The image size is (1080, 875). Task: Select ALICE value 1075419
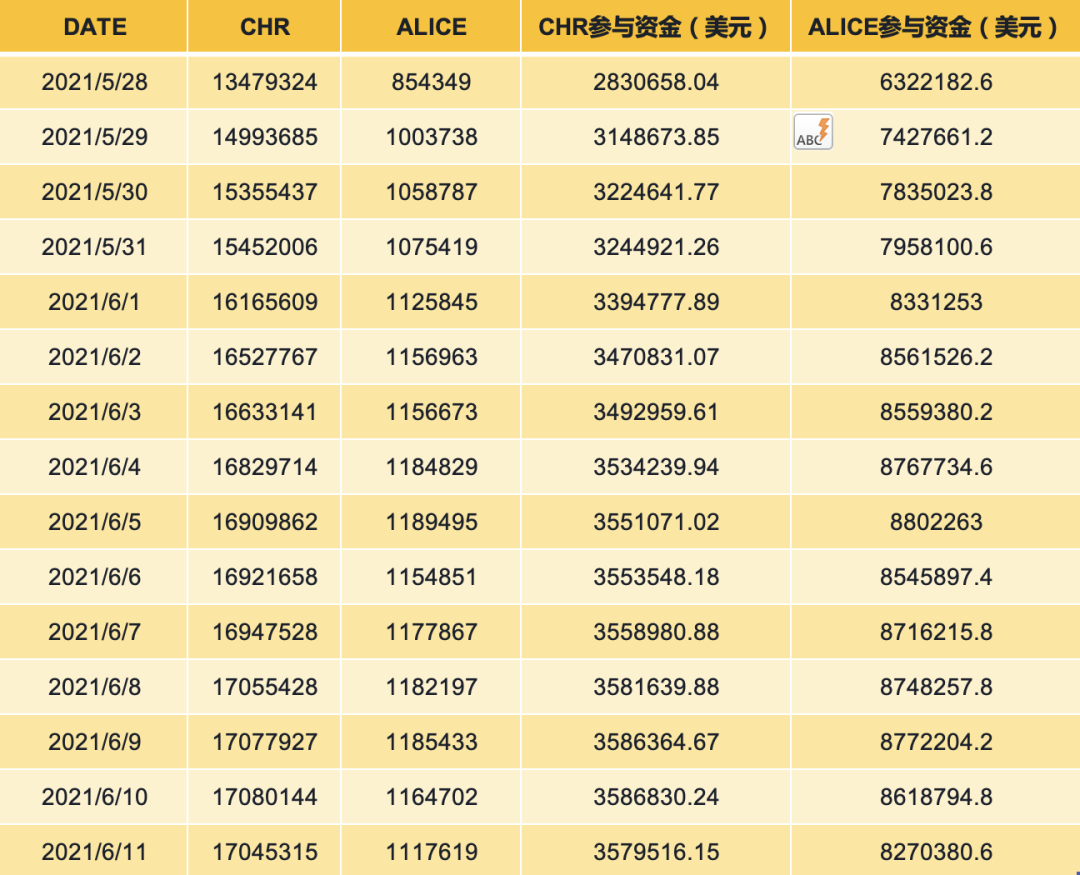tap(431, 247)
